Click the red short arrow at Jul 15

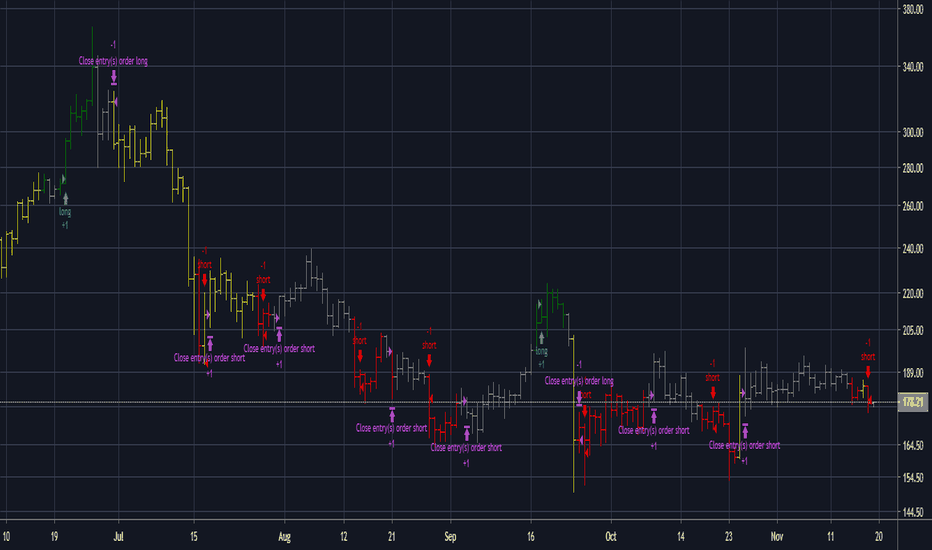(204, 279)
